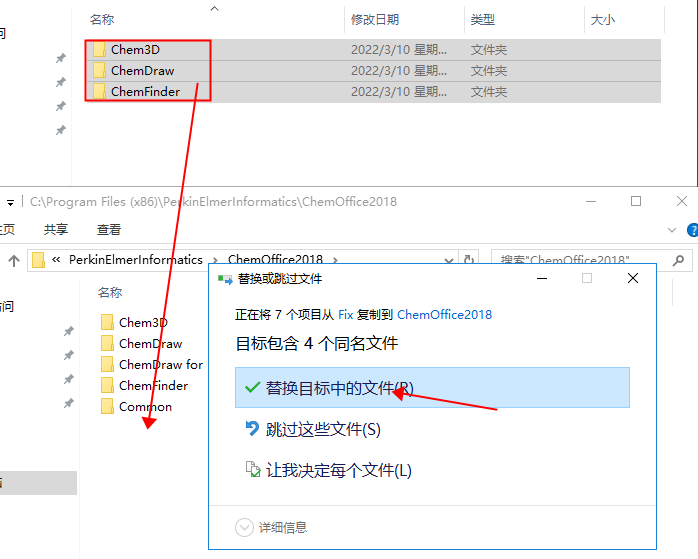Sort by 名称 column in upper window
Screen dimensions: 698x559
tap(102, 20)
